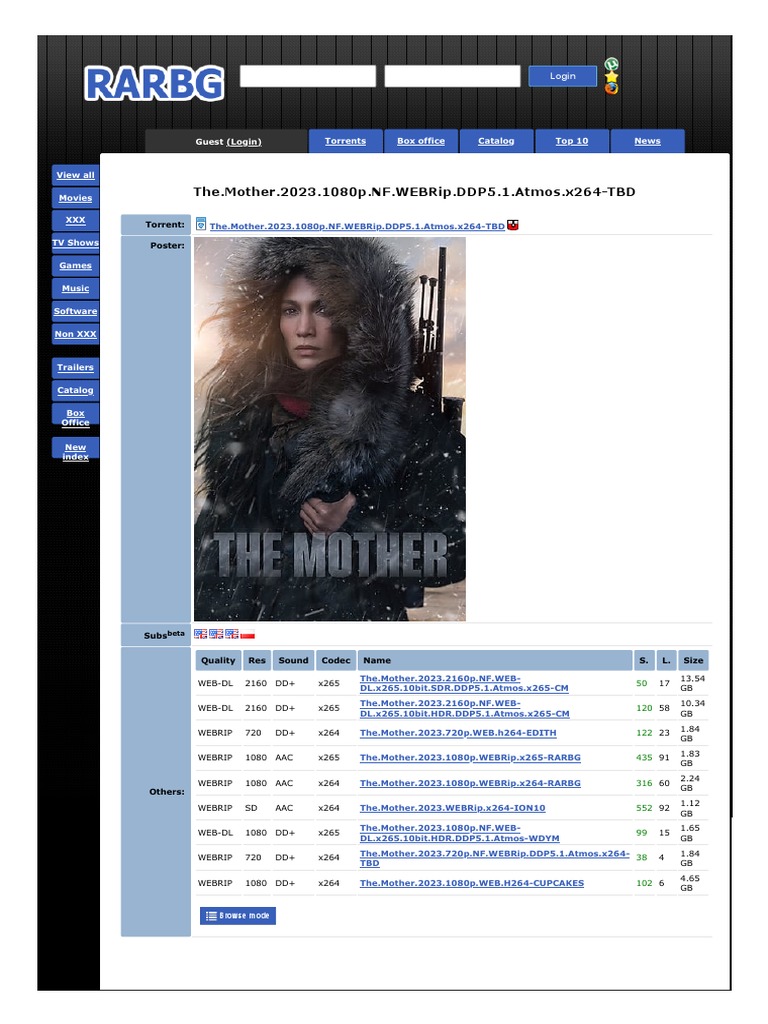Open the 720p NF WEBRip x264-TBD link
The width and height of the screenshot is (768, 1024).
coord(494,858)
